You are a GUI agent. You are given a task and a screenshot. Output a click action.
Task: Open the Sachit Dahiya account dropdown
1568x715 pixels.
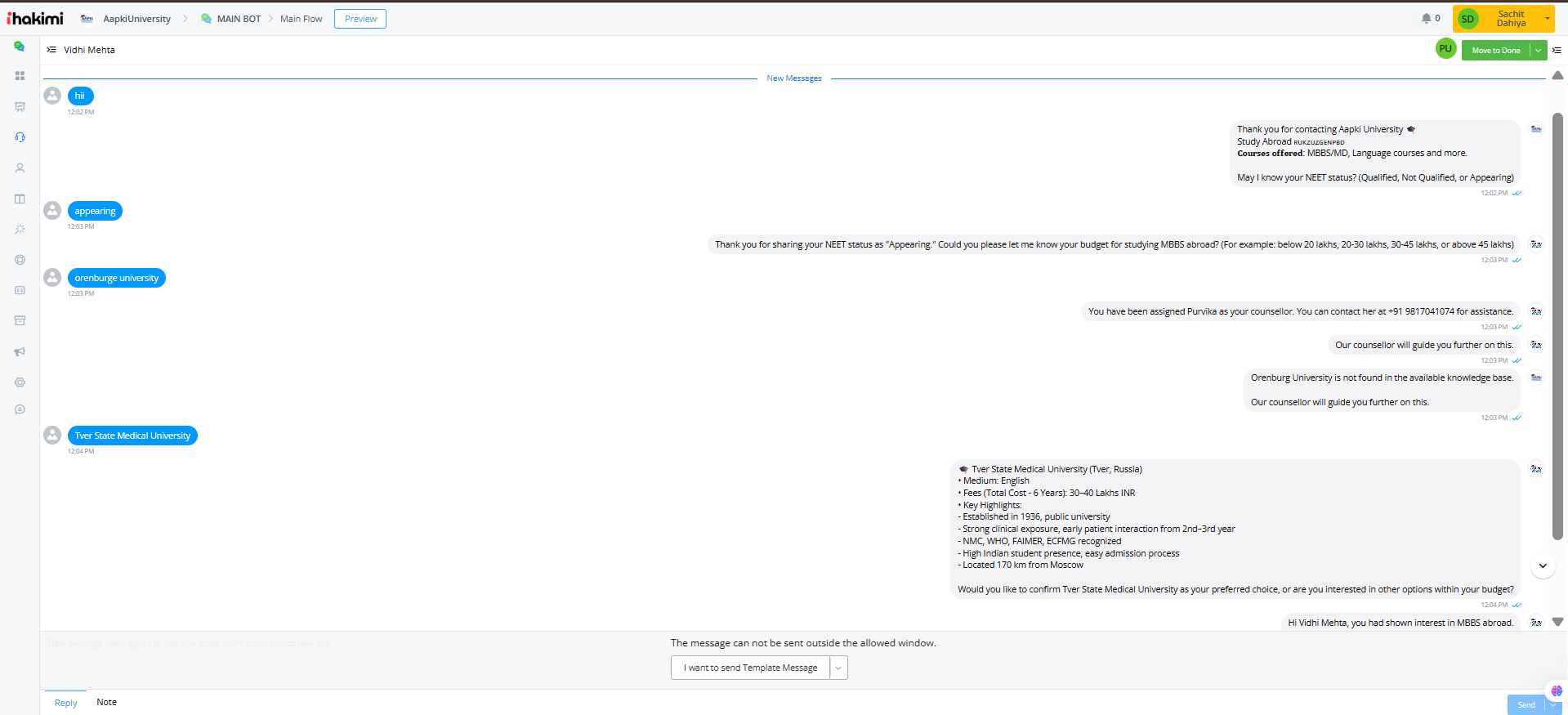(1503, 19)
